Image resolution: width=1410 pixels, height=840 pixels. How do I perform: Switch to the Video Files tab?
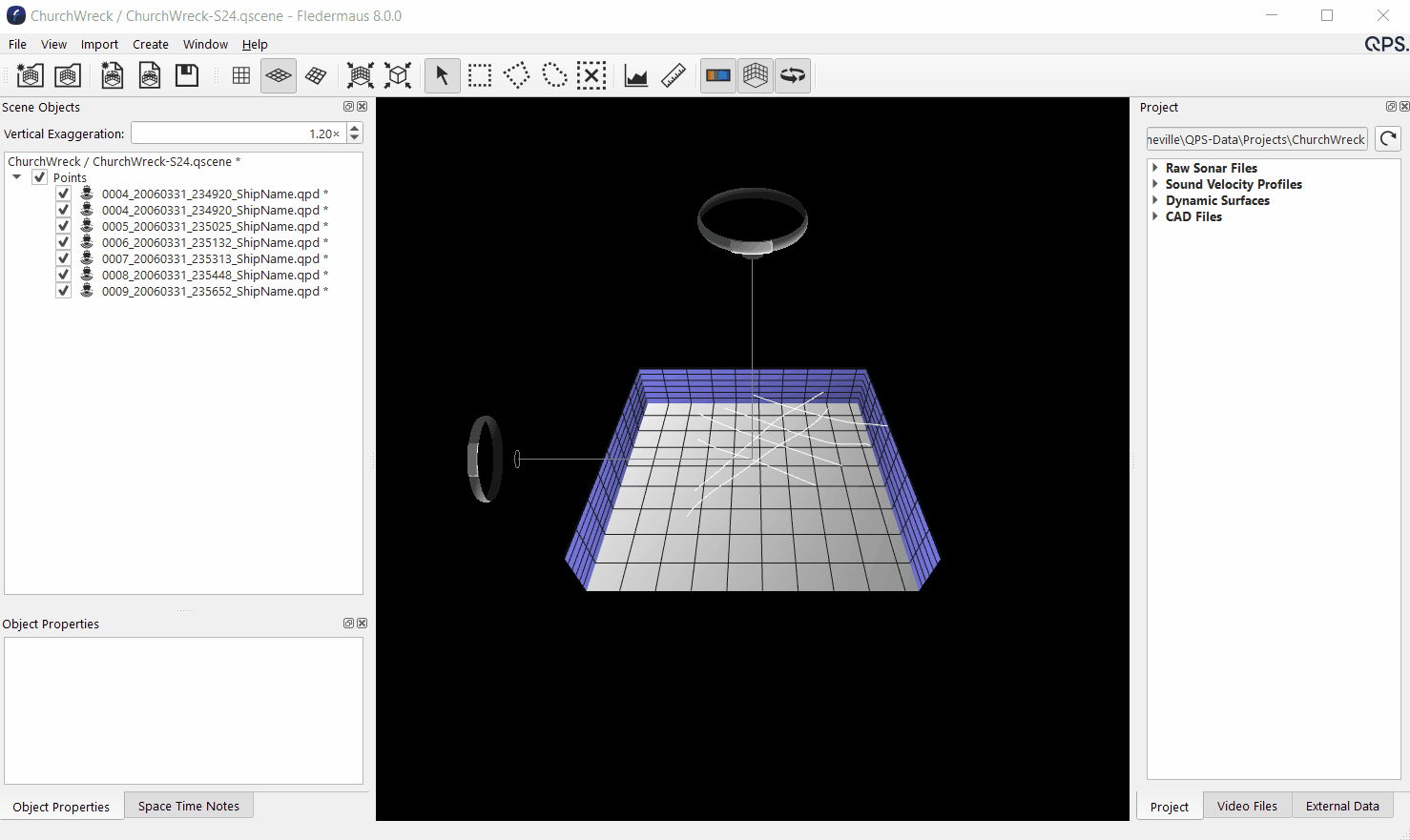(x=1247, y=806)
